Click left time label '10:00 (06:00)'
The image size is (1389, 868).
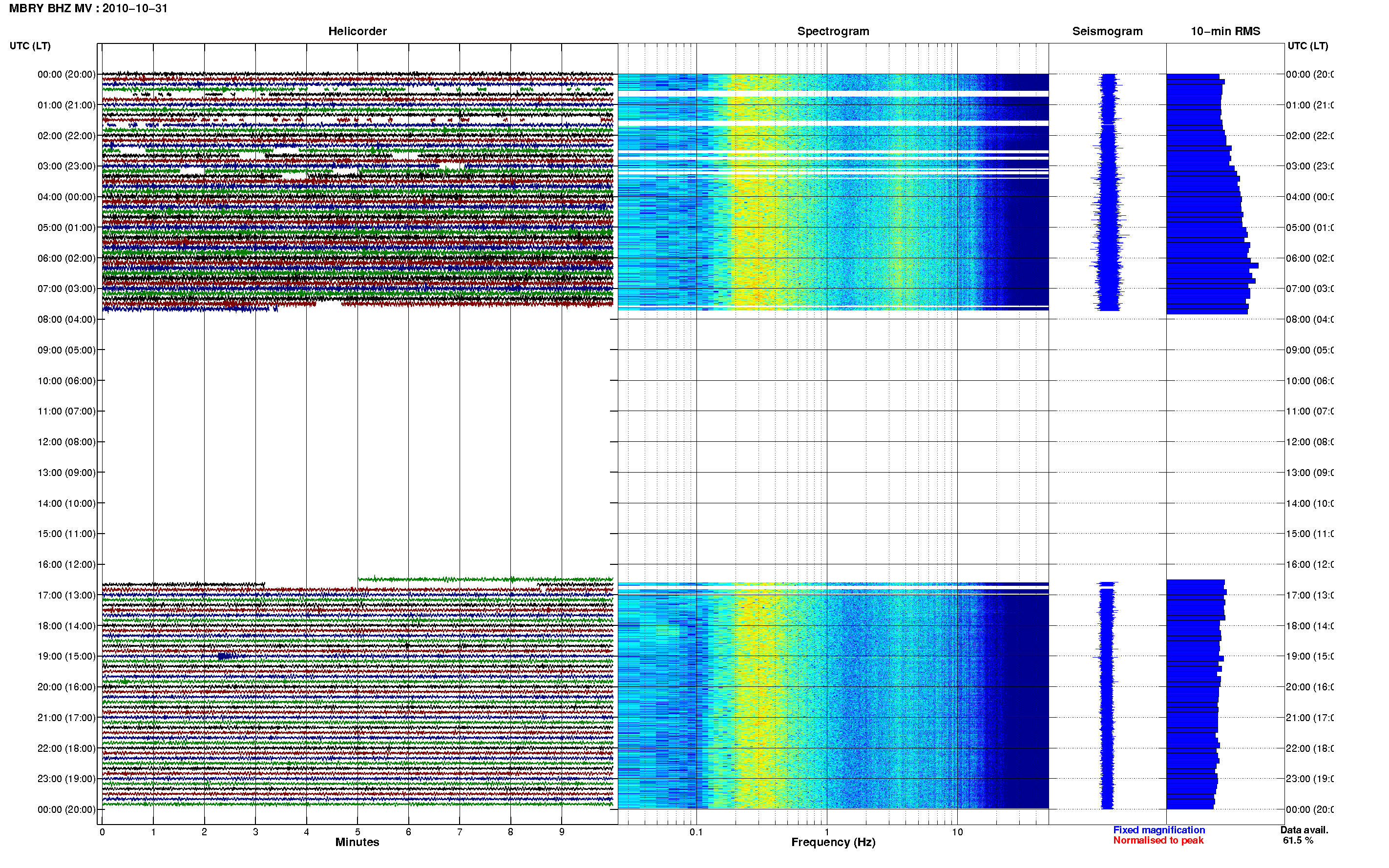(66, 381)
